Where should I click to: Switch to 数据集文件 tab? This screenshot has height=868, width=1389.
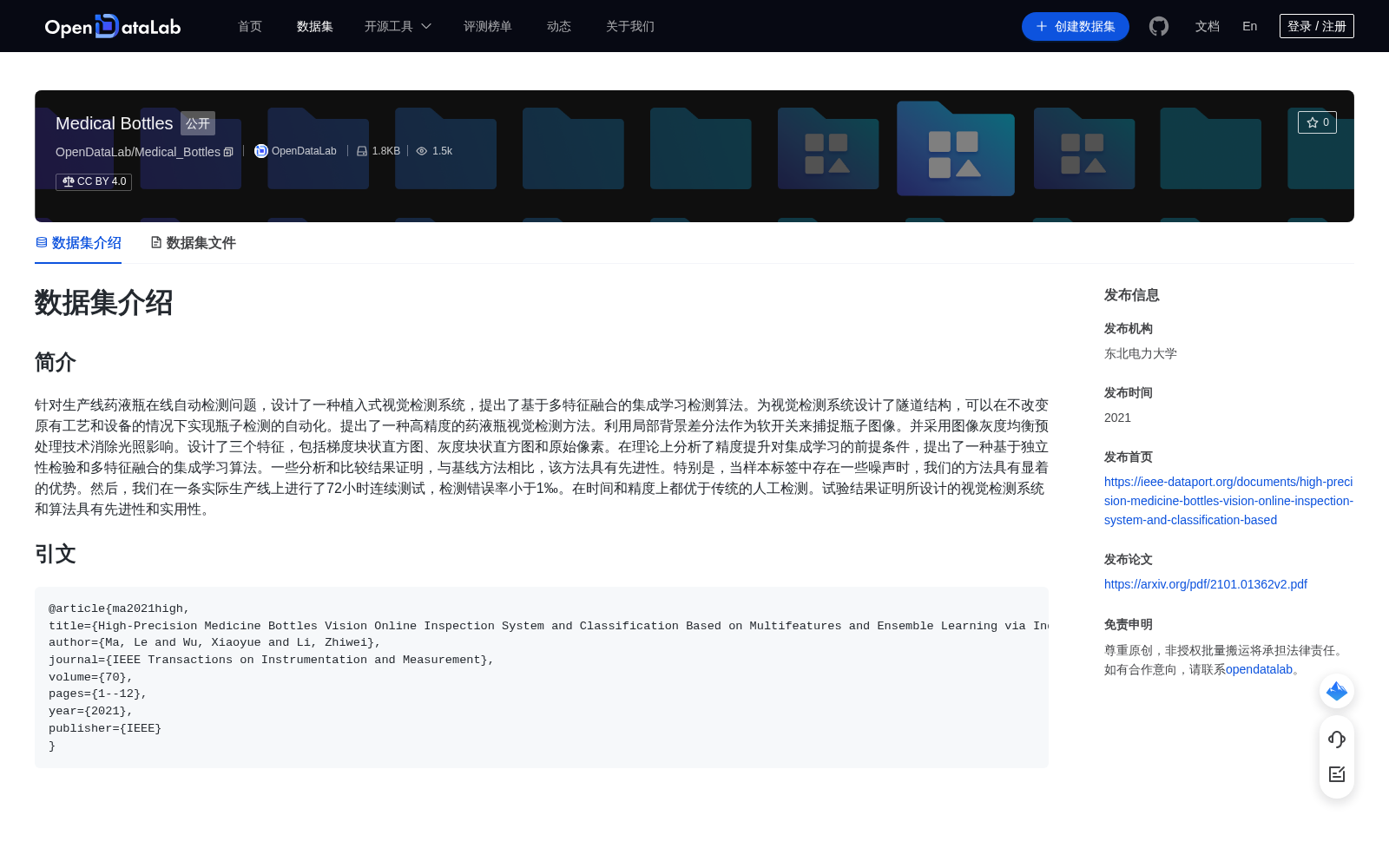(193, 243)
